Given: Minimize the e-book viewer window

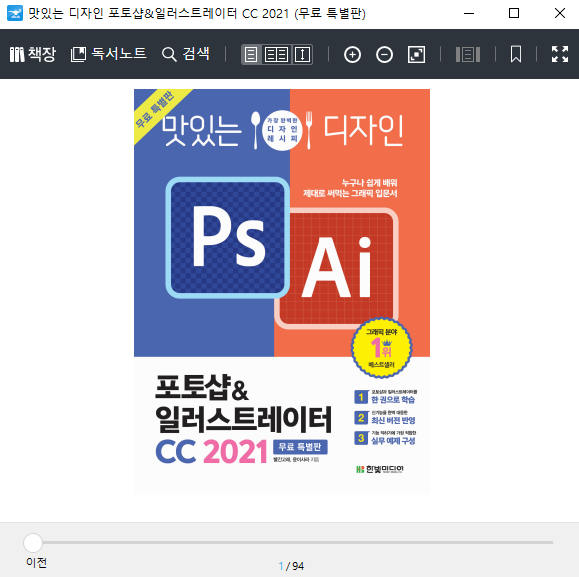Looking at the screenshot, I should tap(469, 13).
